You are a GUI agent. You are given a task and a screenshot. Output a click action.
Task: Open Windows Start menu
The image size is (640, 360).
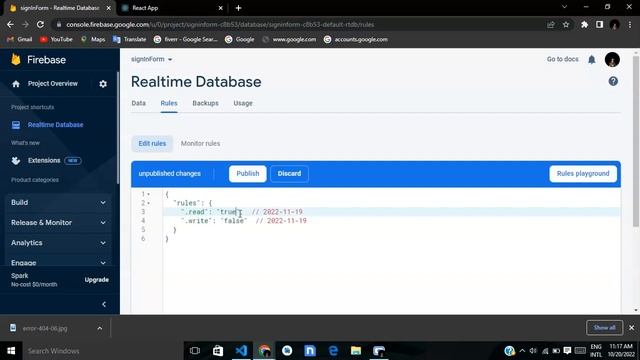11,351
